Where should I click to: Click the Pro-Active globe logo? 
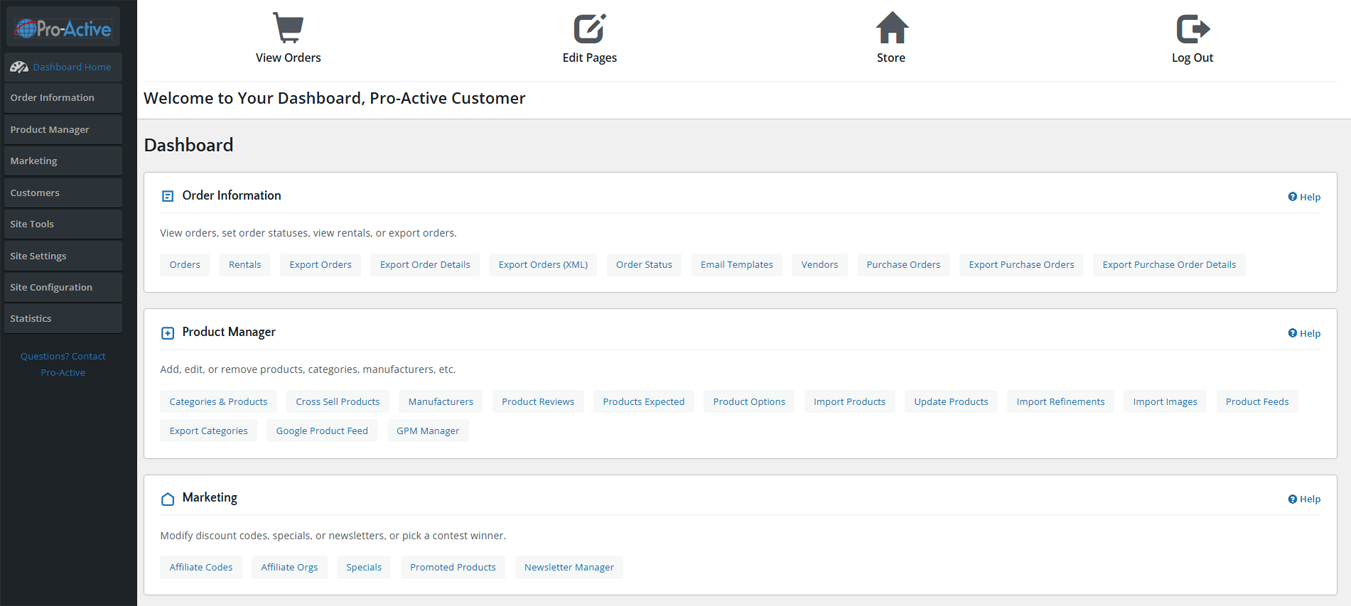click(63, 28)
